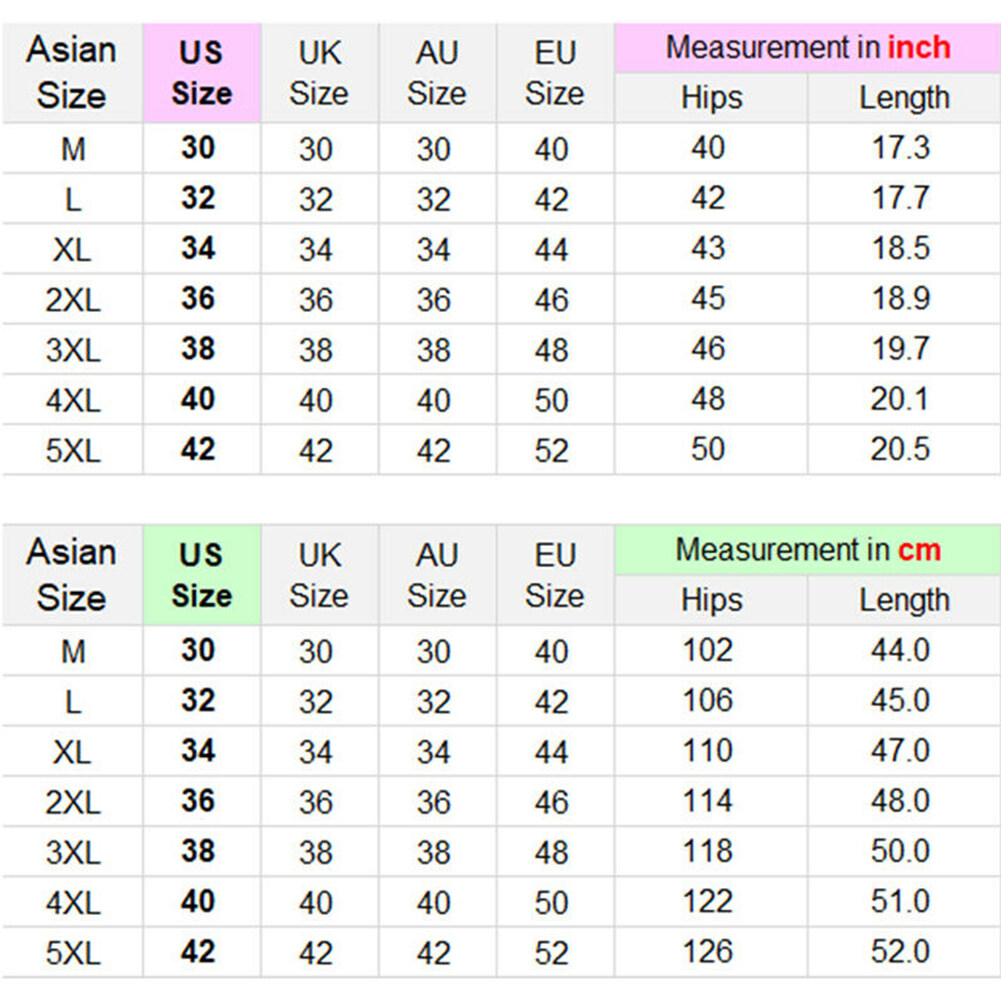This screenshot has width=1001, height=1001.
Task: Select the "Measurement in cm" header
Action: point(807,550)
